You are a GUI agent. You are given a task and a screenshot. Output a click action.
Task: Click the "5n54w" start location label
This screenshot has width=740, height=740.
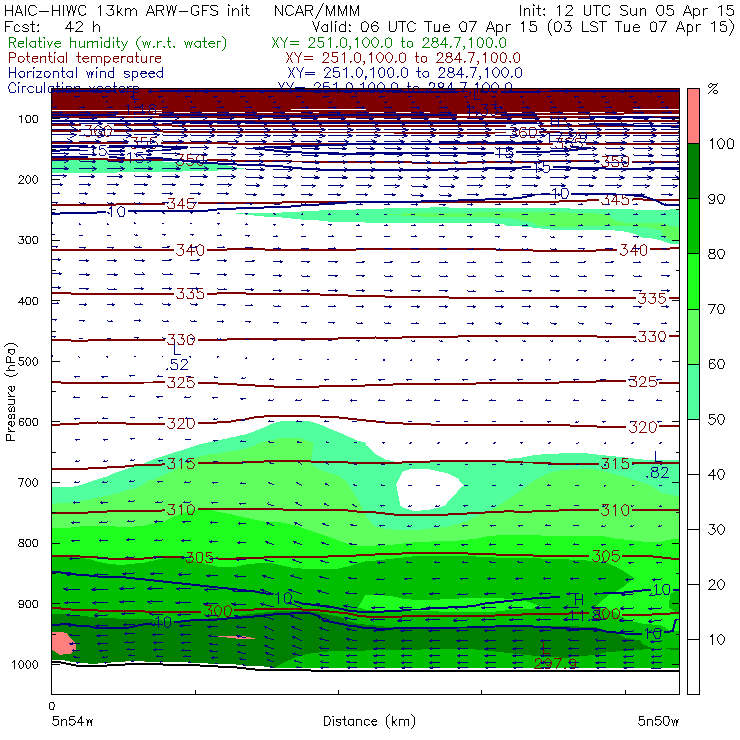coord(72,721)
